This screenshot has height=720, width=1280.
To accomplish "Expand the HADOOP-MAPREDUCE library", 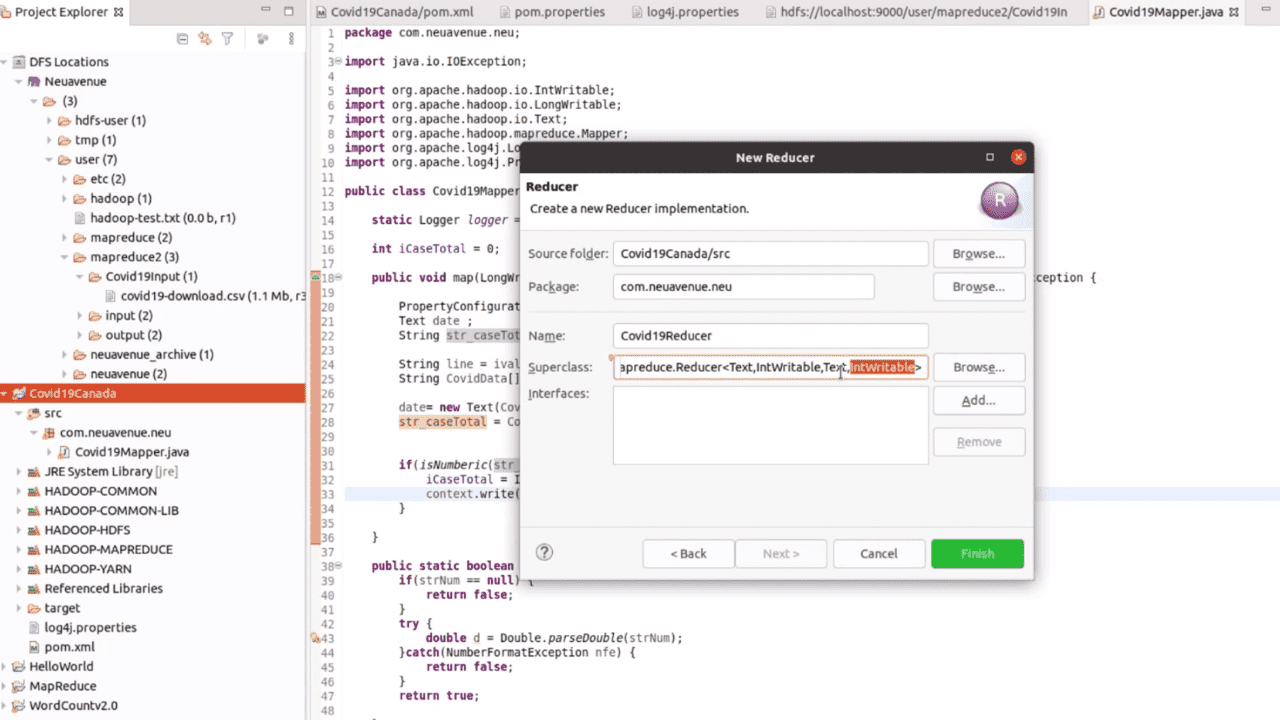I will (19, 550).
